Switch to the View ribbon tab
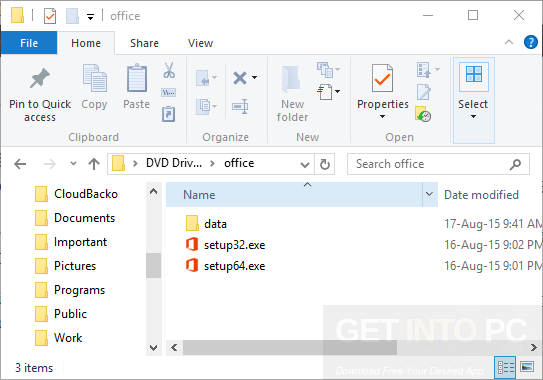The height and width of the screenshot is (380, 543). click(200, 43)
